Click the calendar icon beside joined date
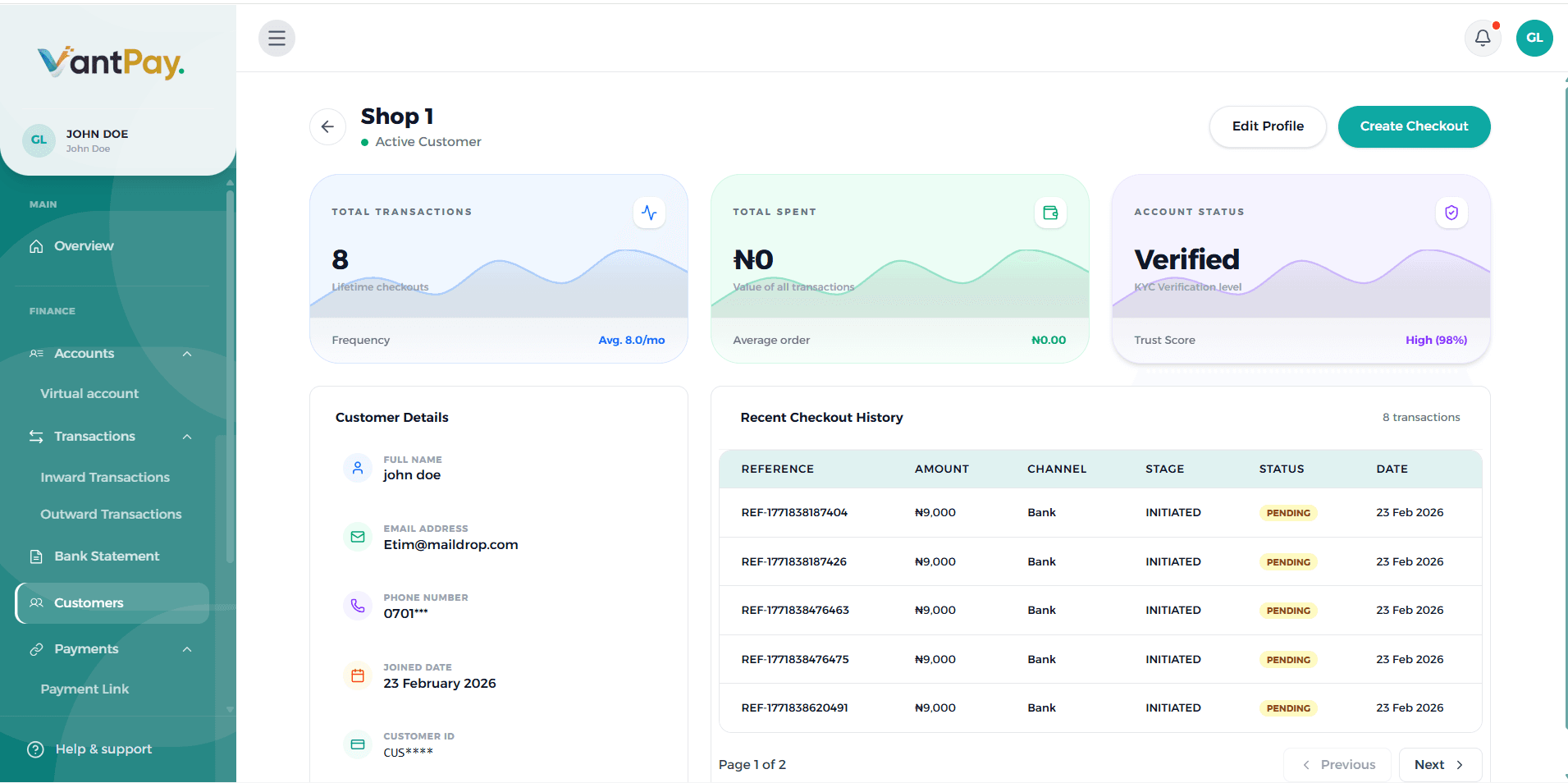The image size is (1568, 783). (x=358, y=675)
